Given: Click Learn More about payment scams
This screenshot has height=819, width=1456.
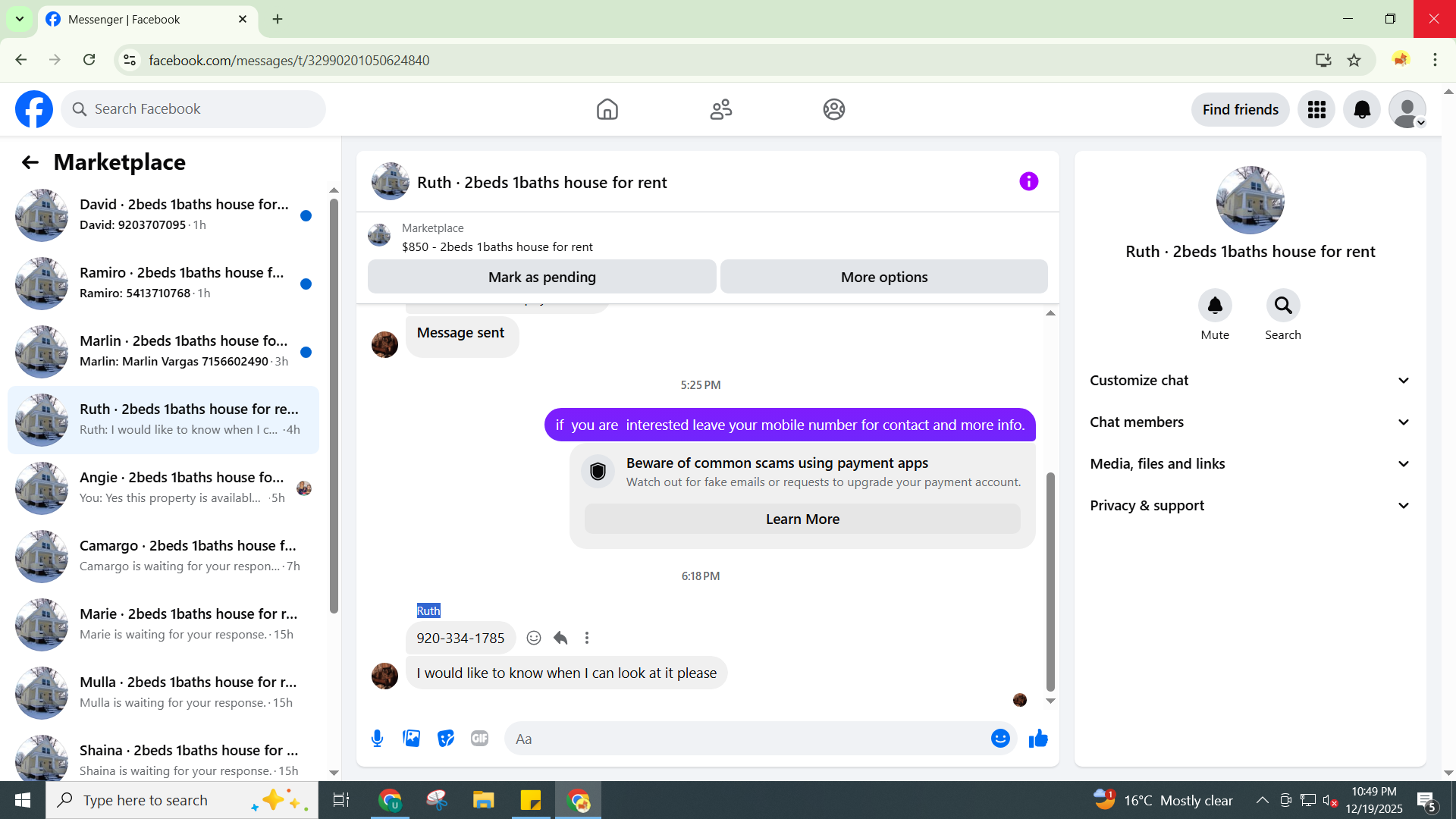Looking at the screenshot, I should (x=802, y=519).
